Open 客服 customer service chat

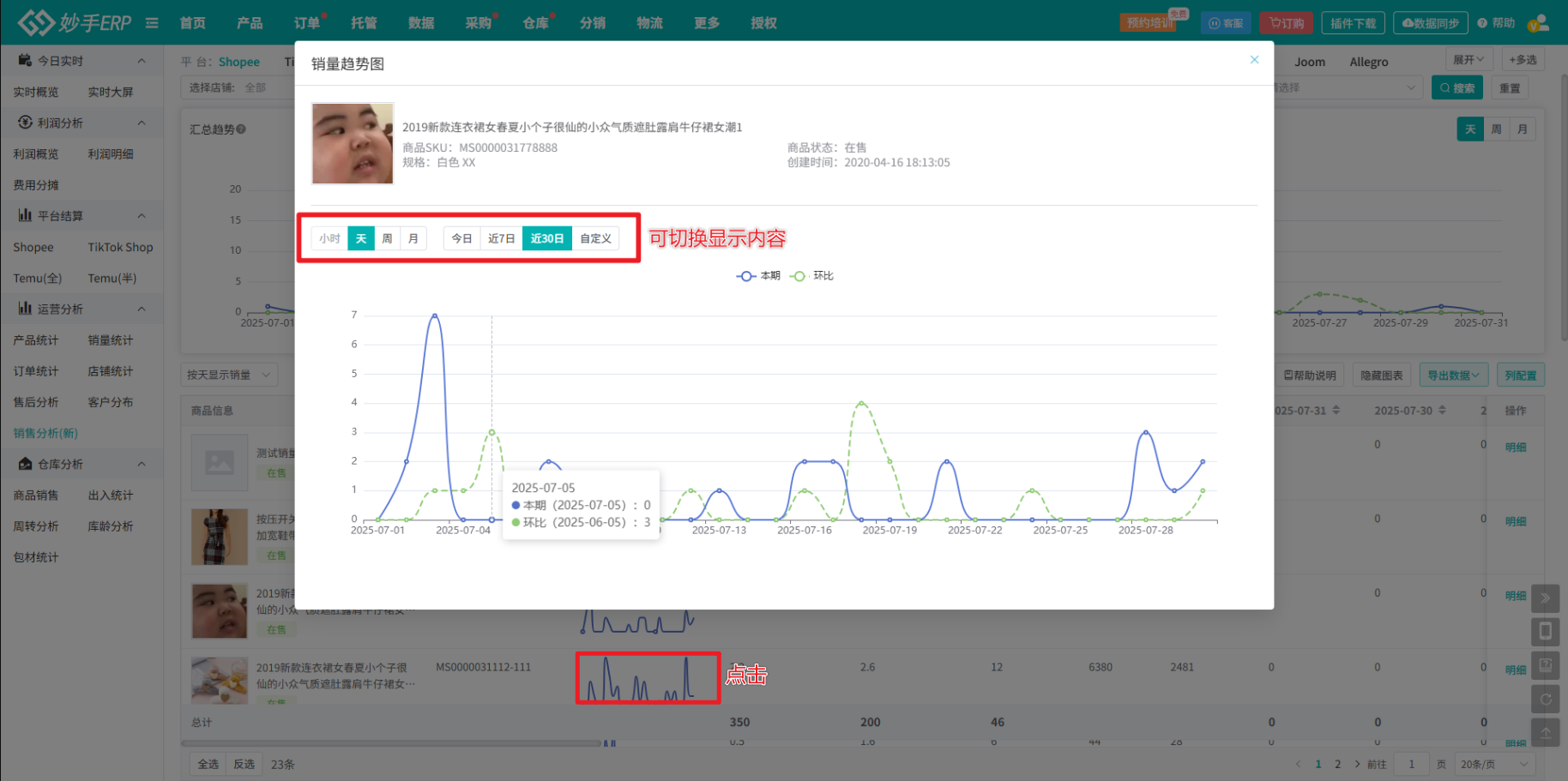click(1226, 23)
